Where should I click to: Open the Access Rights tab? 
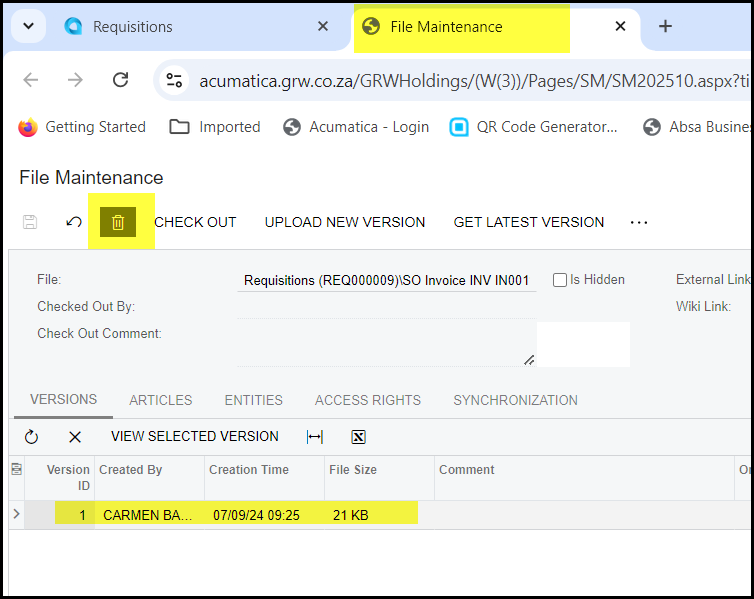[x=368, y=400]
